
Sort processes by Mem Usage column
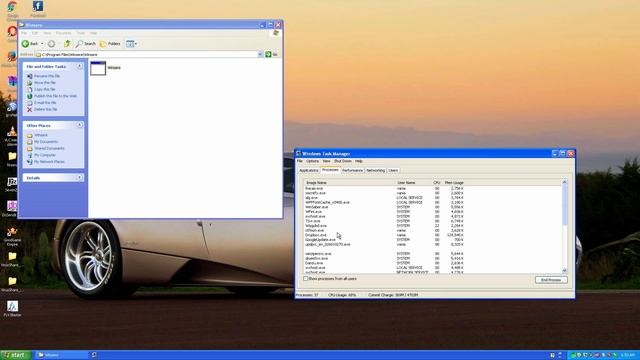[454, 182]
